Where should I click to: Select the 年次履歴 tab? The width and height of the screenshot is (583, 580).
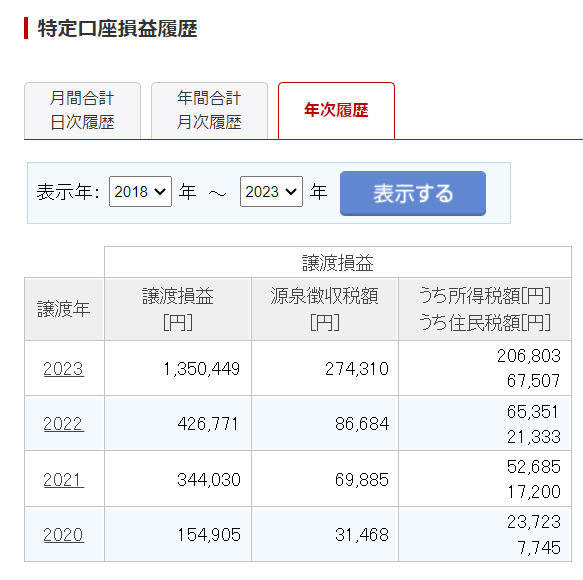click(336, 110)
